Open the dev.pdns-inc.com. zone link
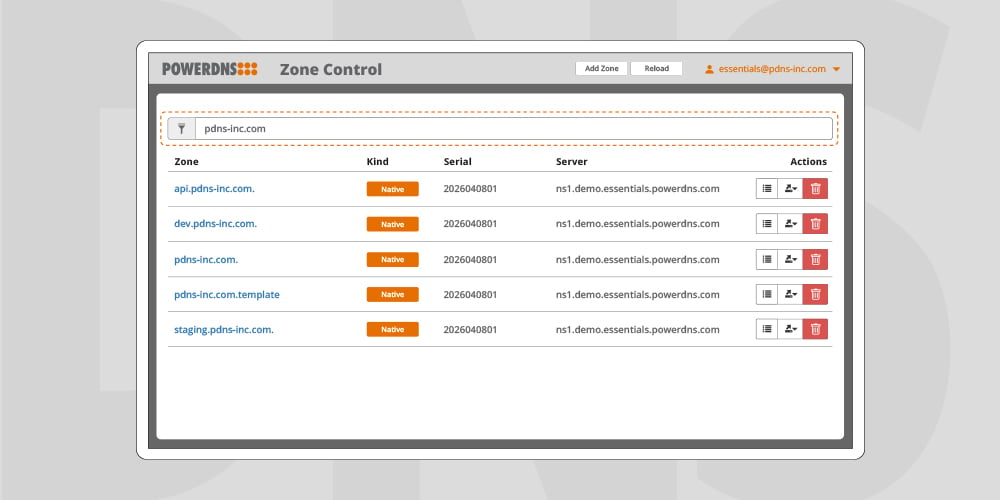1000x500 pixels. coord(216,224)
